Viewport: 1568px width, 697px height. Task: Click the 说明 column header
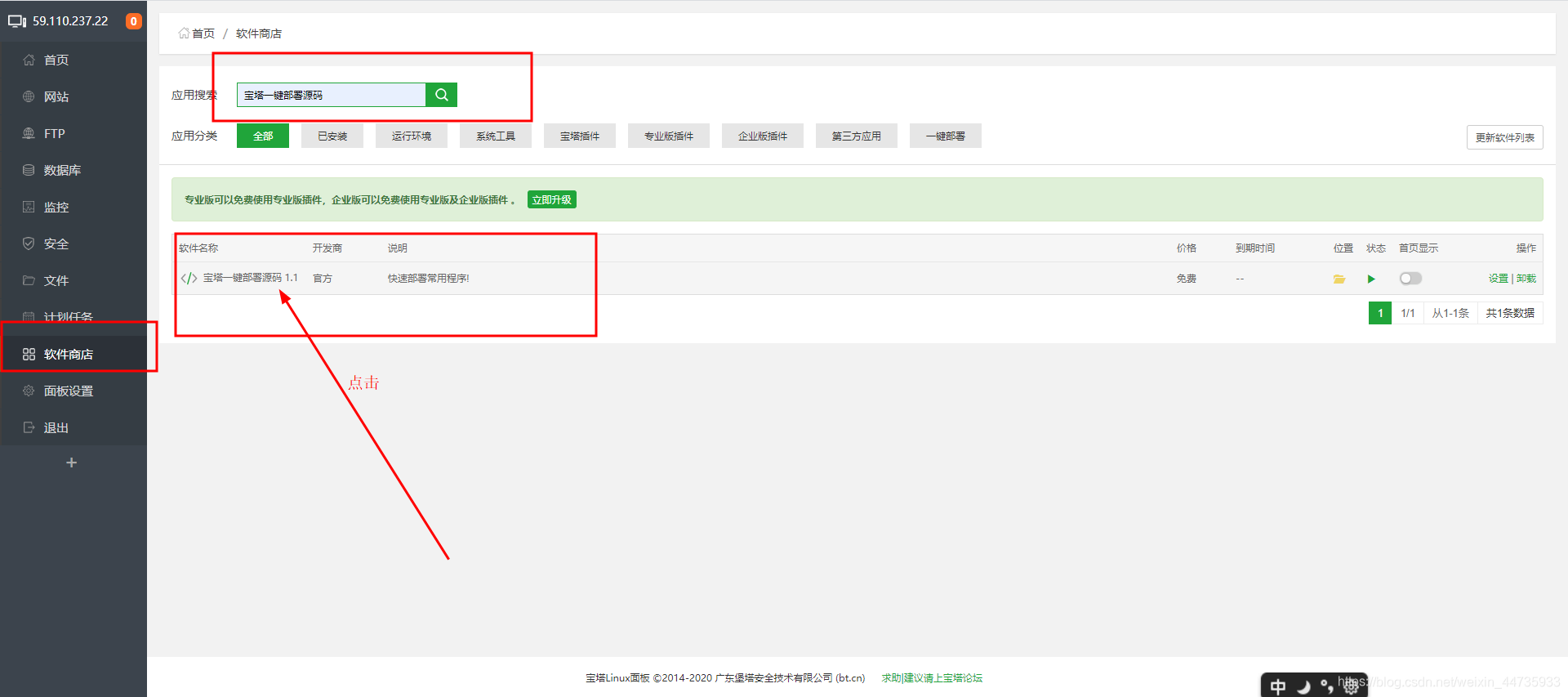click(x=398, y=248)
